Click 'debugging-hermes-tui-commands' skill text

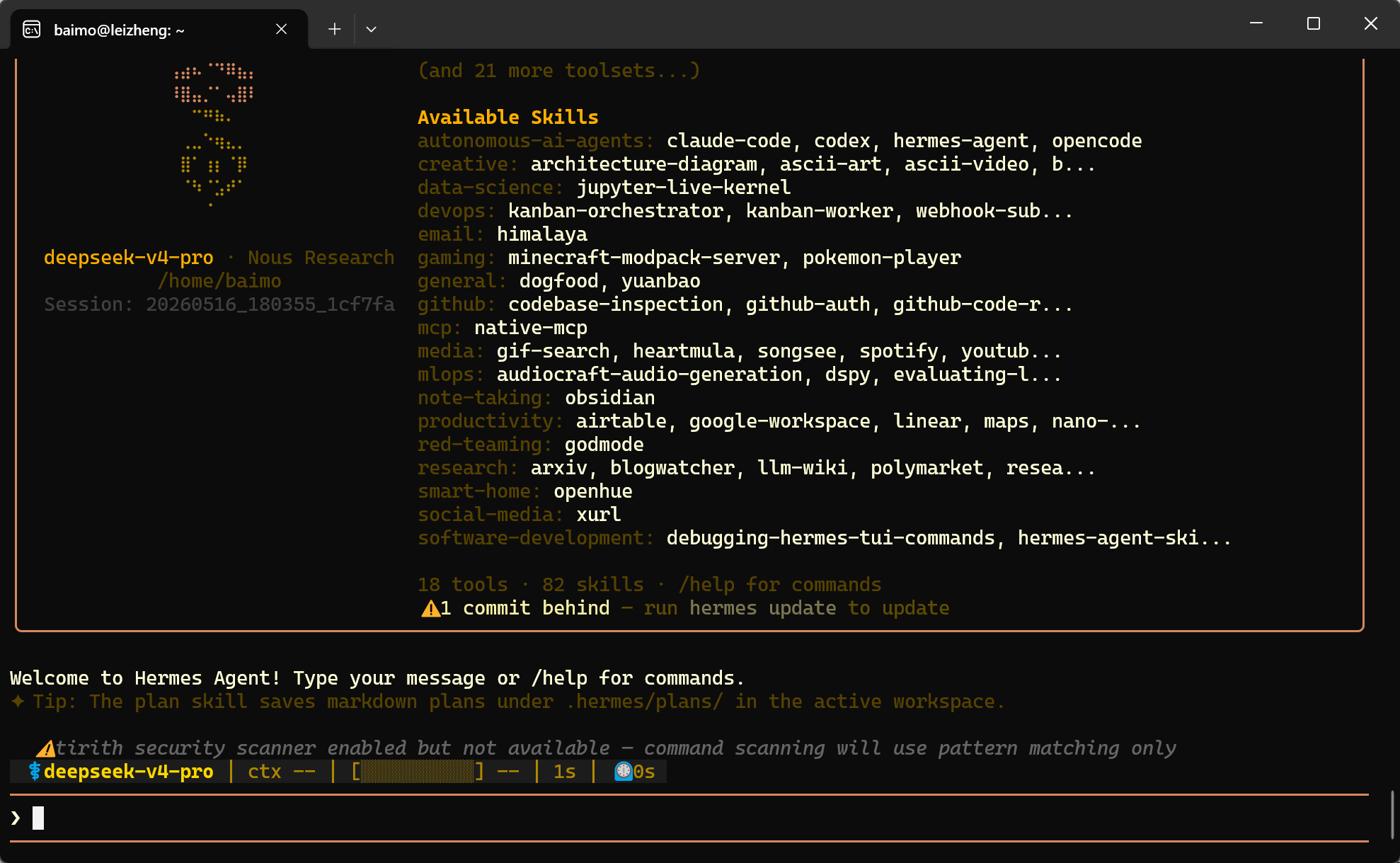(x=831, y=538)
